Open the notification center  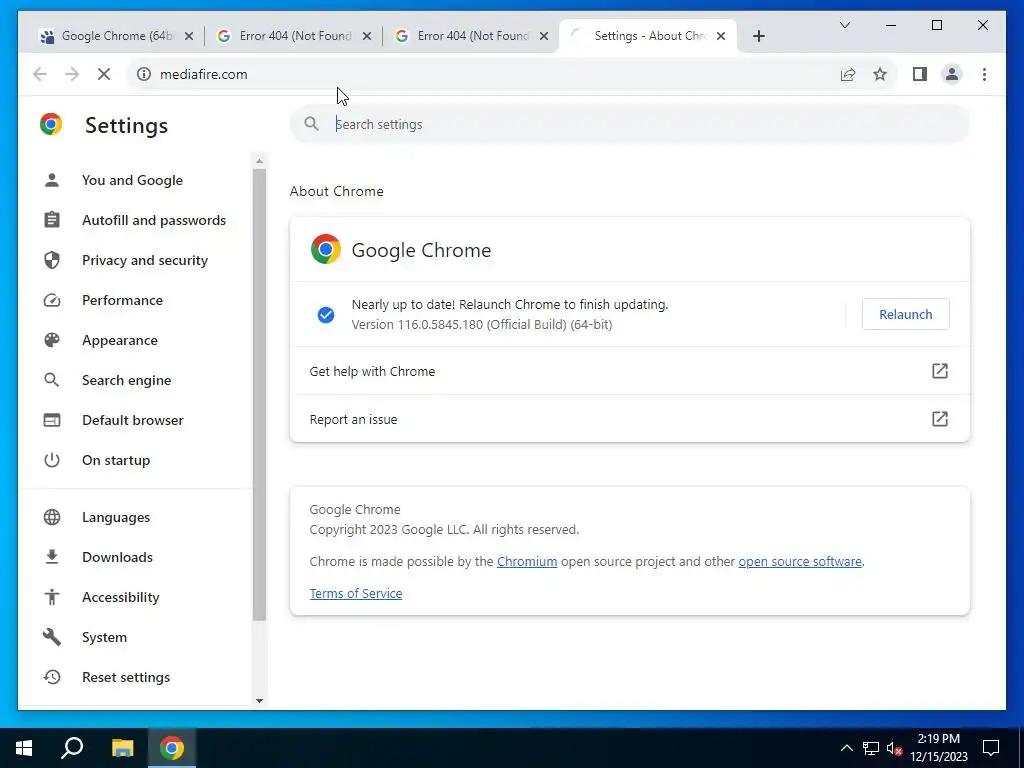coord(991,748)
